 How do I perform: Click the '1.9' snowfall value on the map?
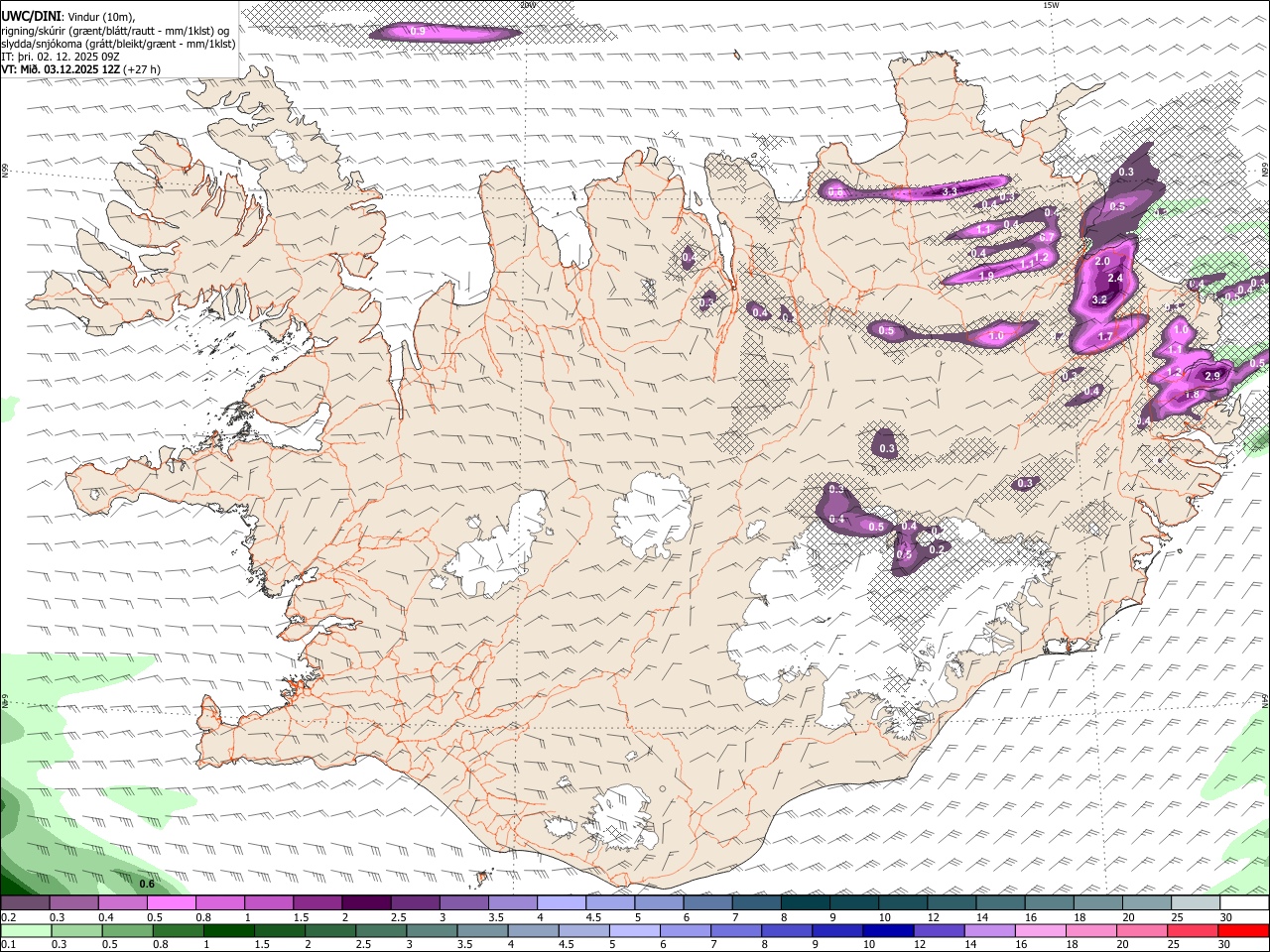click(987, 276)
